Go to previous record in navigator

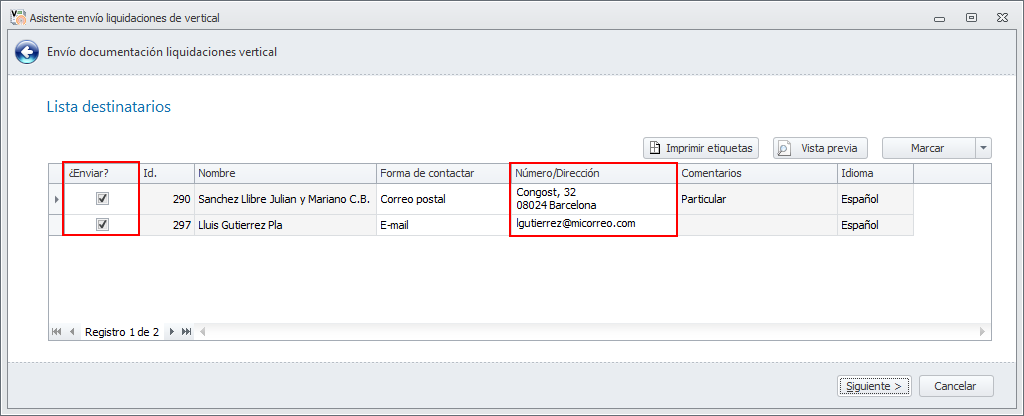tap(72, 332)
